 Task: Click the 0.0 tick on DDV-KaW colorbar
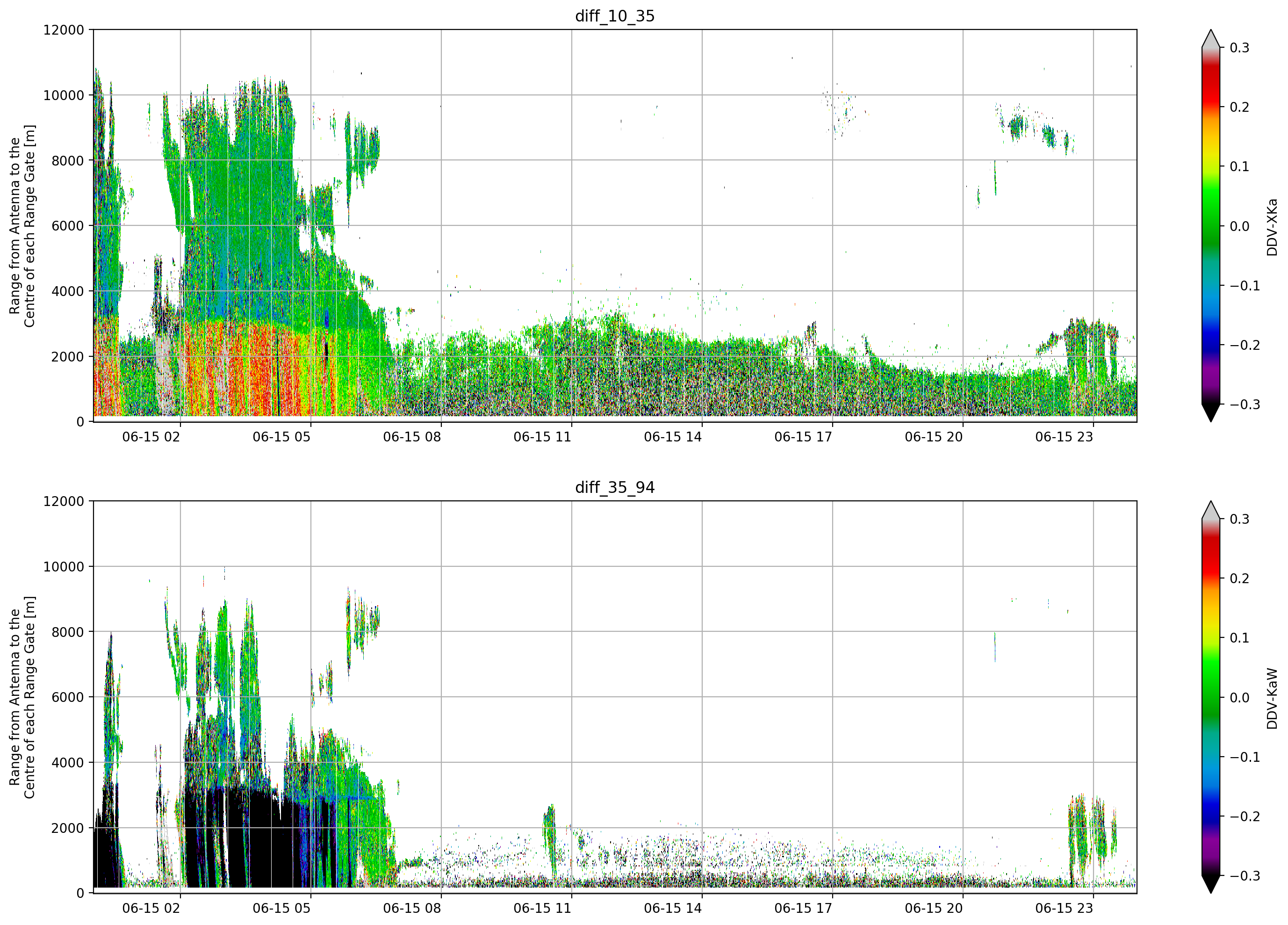pos(1239,698)
